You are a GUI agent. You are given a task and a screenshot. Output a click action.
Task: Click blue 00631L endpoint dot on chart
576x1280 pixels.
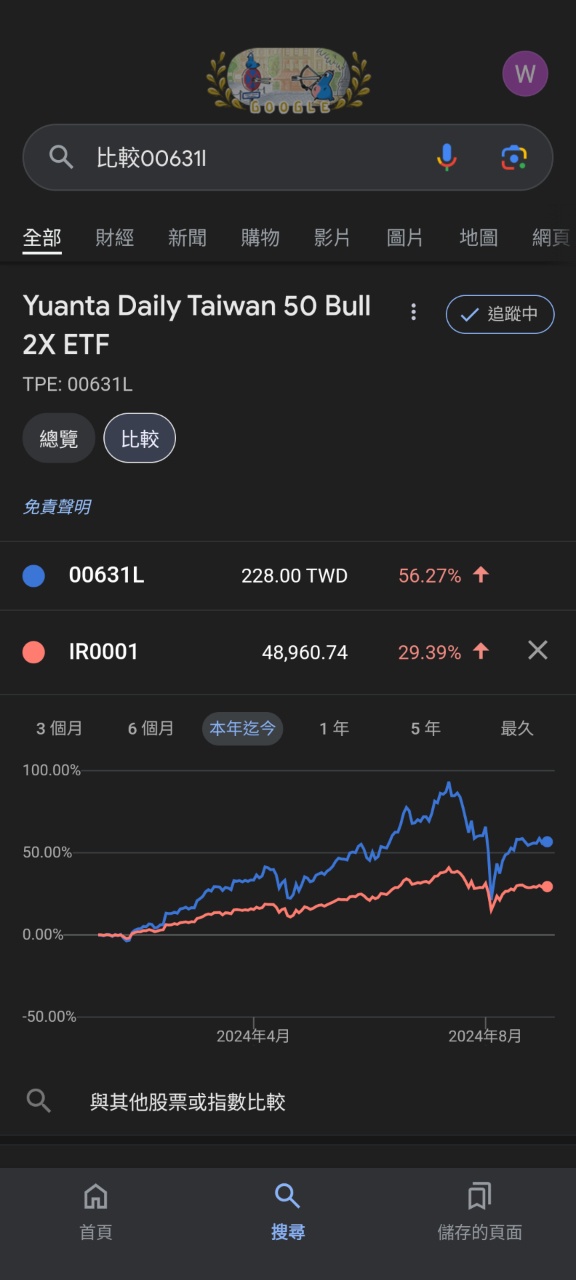click(x=546, y=842)
